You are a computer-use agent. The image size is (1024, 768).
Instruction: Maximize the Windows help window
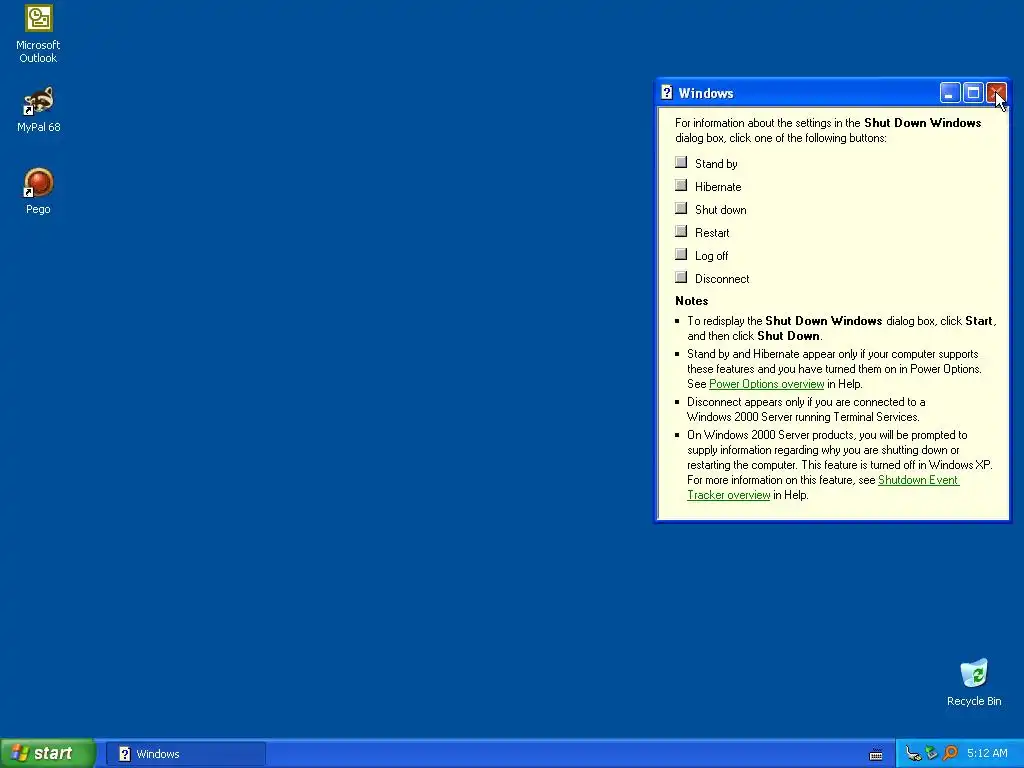[x=973, y=93]
